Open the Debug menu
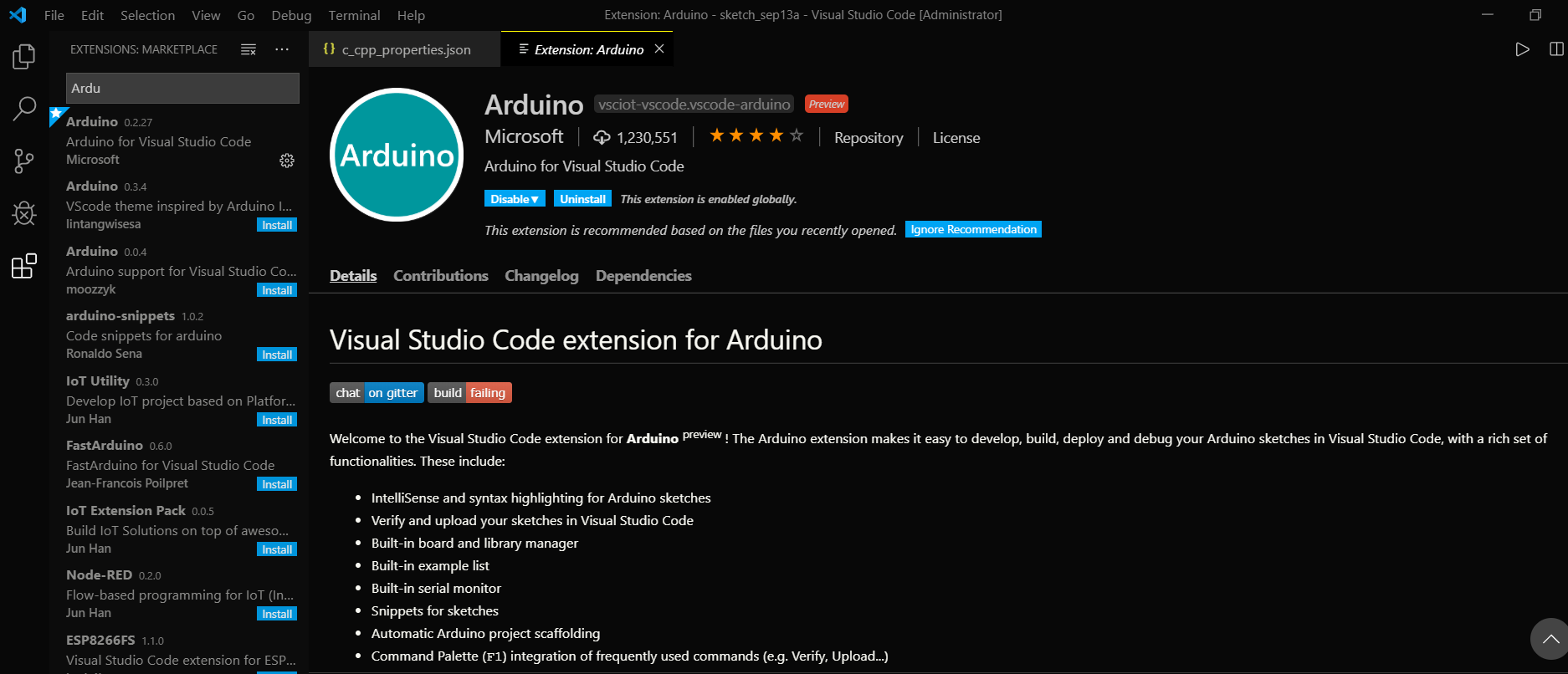The height and width of the screenshot is (674, 1568). [291, 15]
